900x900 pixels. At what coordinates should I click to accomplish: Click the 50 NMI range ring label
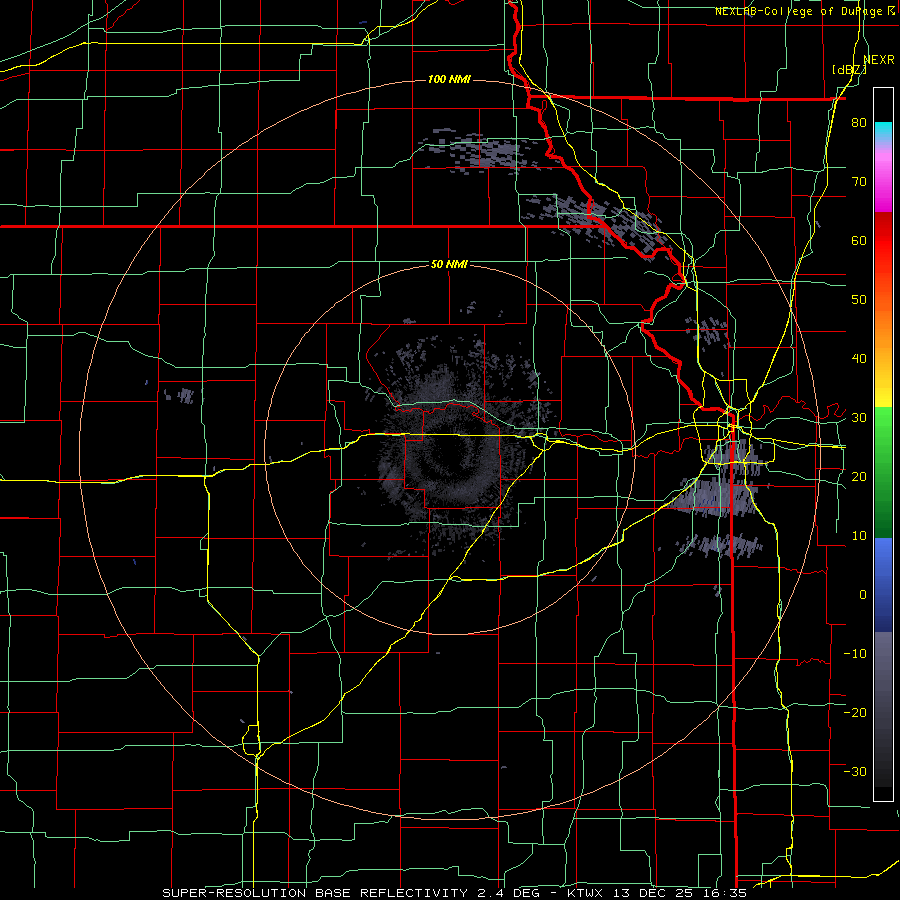449,265
